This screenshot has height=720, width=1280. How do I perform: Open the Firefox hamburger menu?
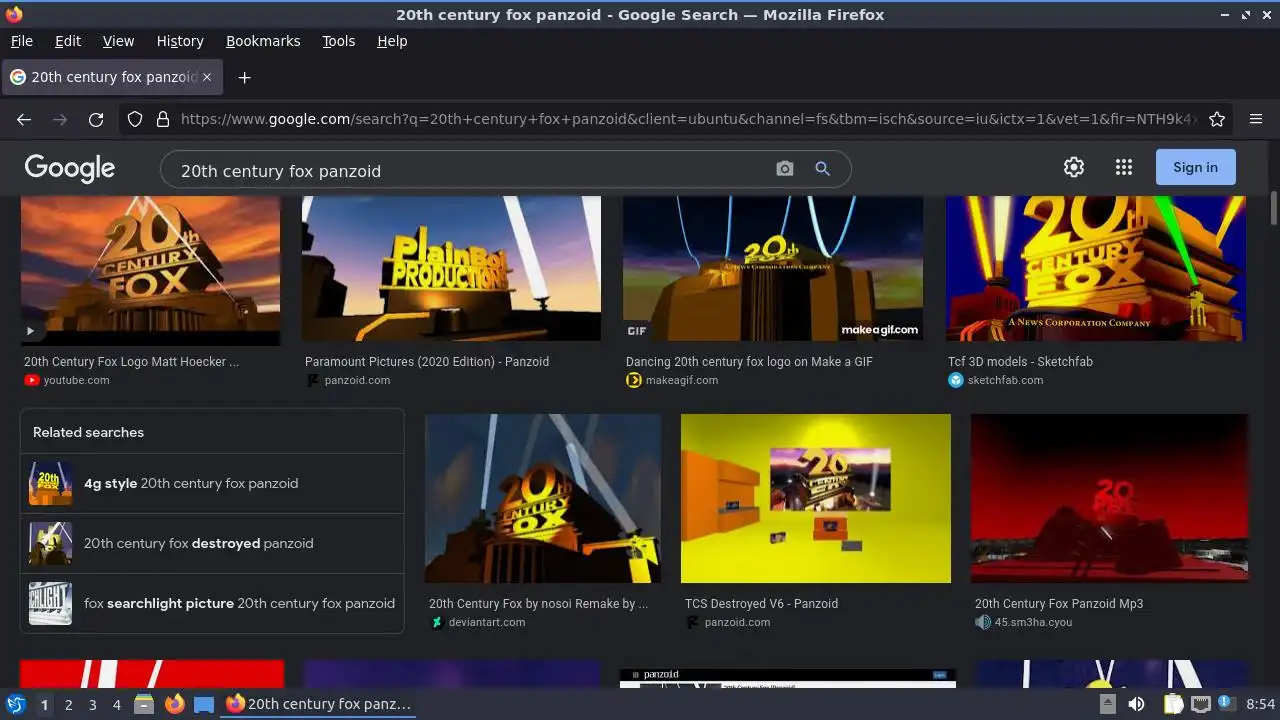coord(1256,119)
